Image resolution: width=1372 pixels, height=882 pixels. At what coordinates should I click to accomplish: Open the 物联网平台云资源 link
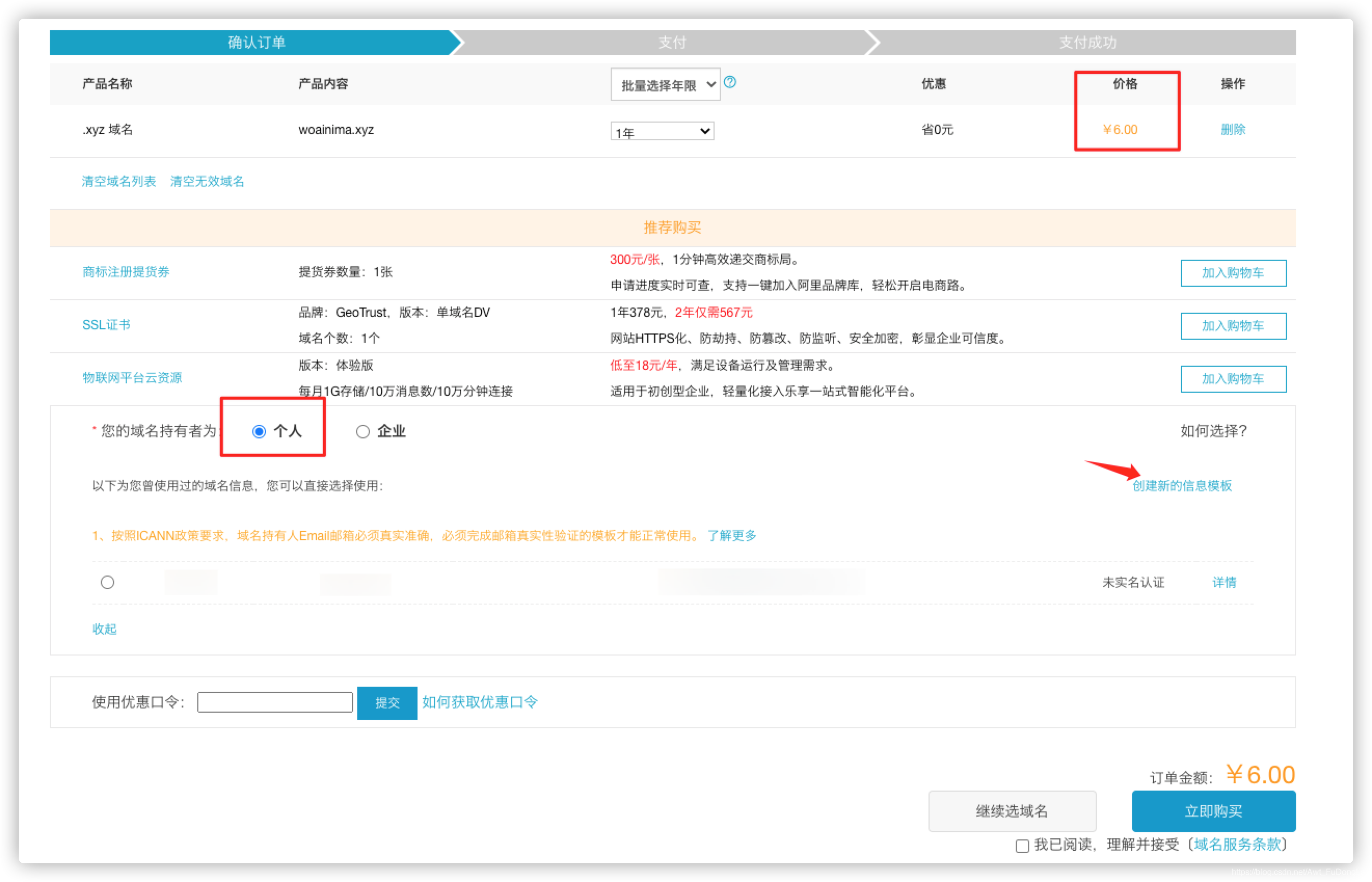[x=132, y=378]
